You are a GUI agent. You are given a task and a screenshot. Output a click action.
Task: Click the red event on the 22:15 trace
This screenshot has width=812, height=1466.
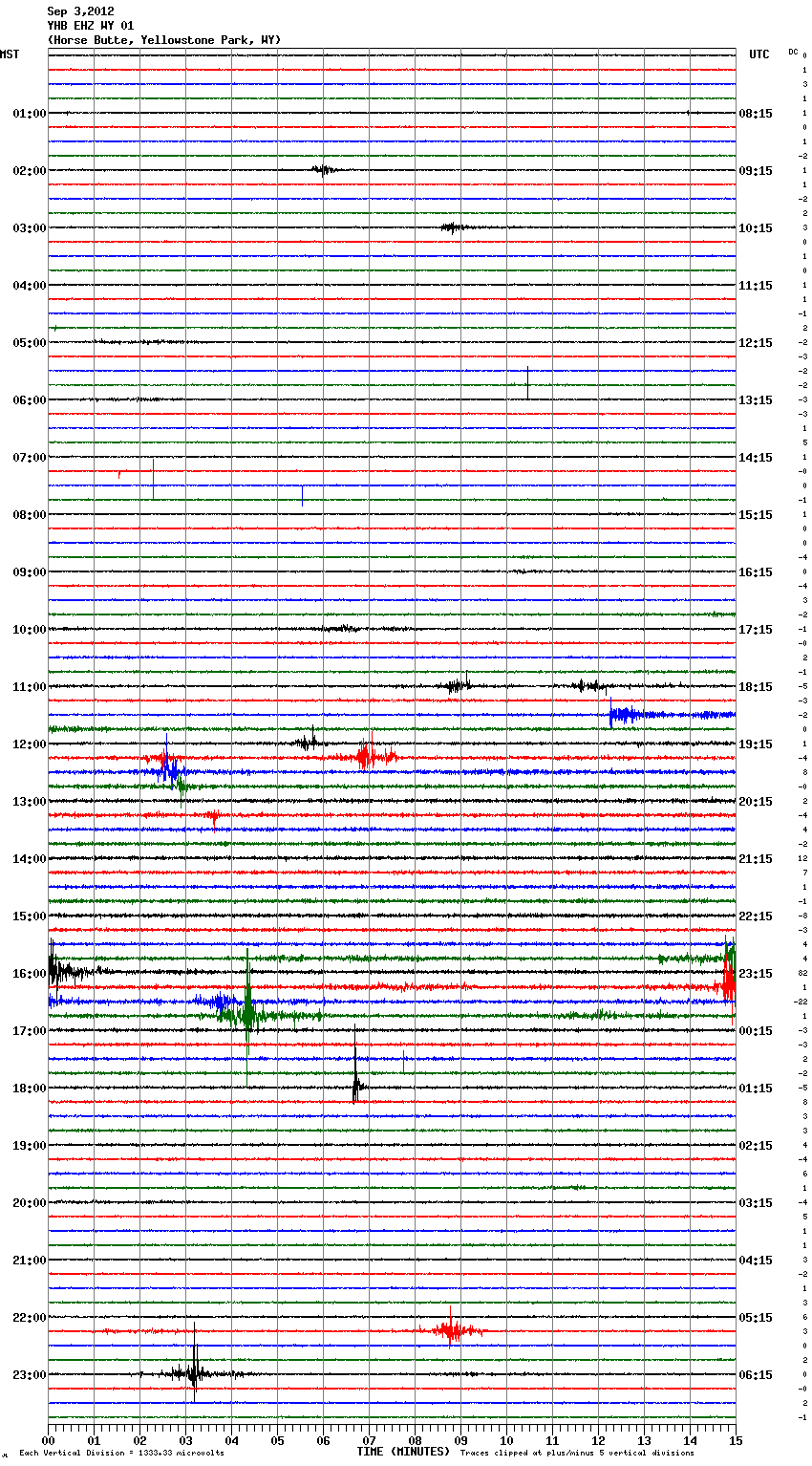(x=451, y=1330)
